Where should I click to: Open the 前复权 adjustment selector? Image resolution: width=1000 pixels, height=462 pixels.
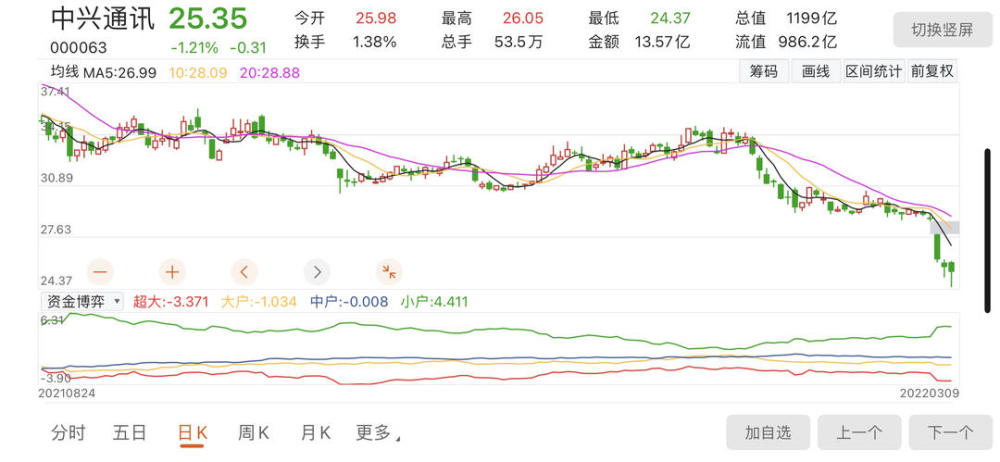932,71
